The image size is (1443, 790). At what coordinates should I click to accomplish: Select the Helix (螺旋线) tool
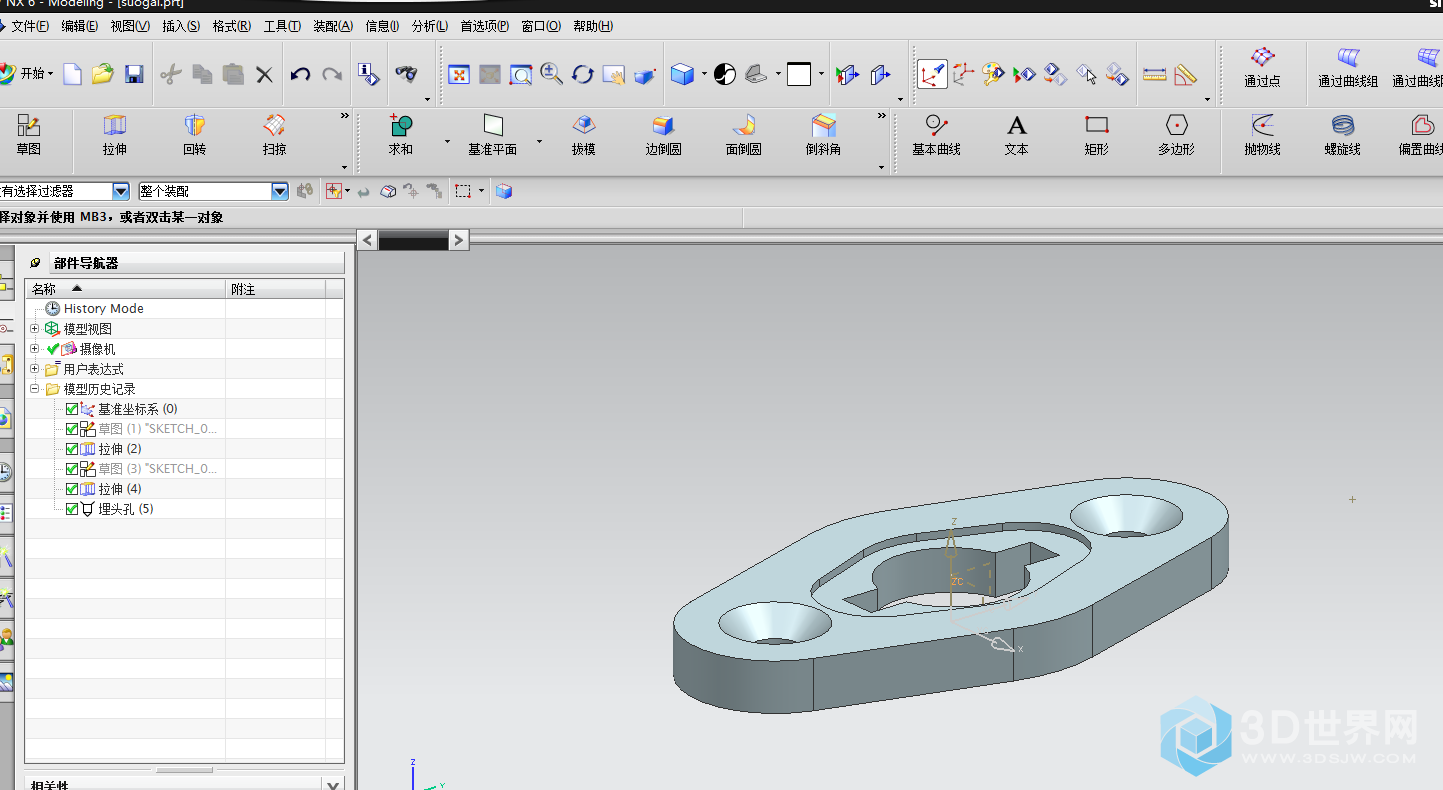(1342, 135)
